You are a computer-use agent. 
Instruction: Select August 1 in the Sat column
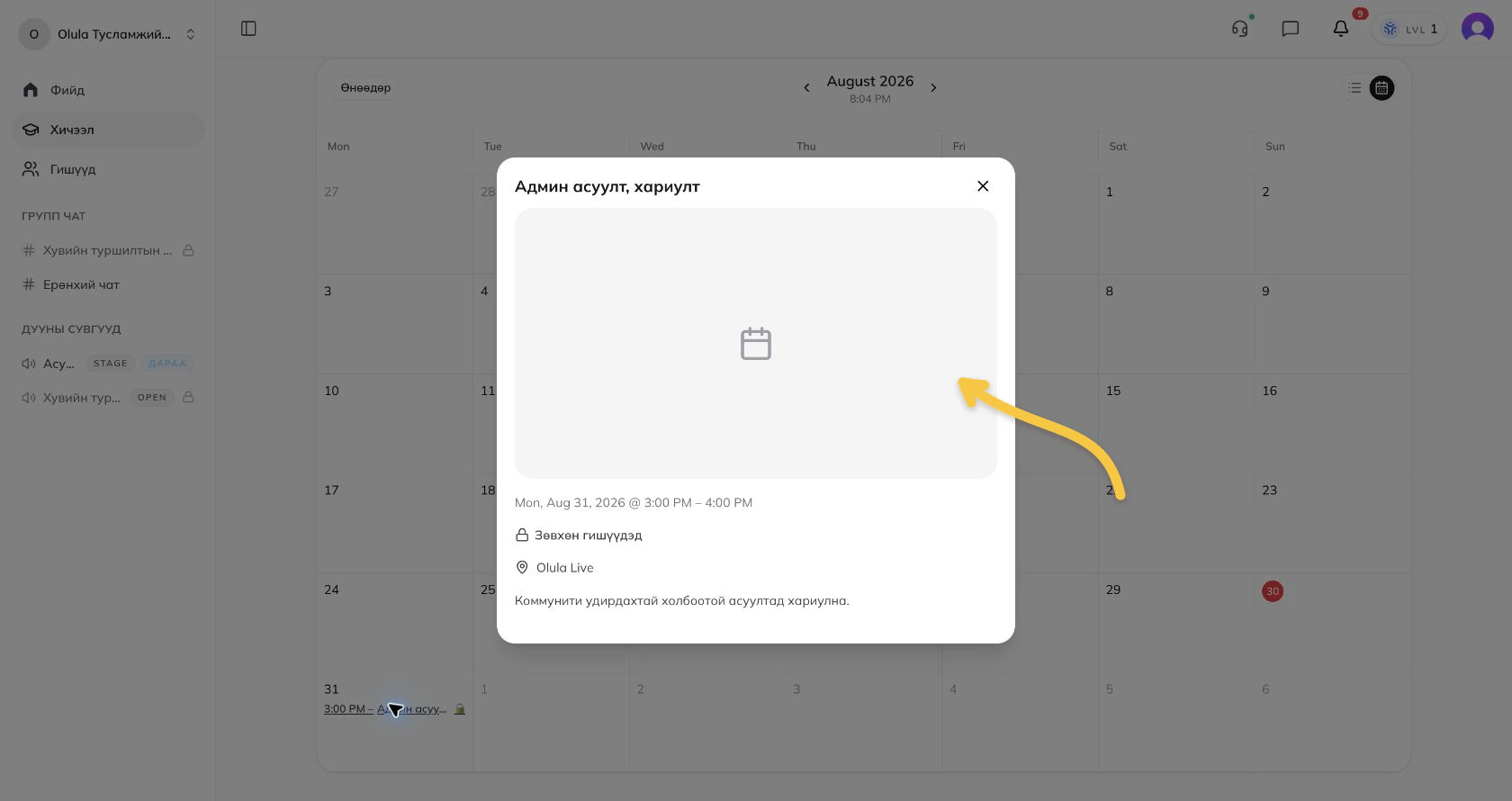click(1110, 192)
